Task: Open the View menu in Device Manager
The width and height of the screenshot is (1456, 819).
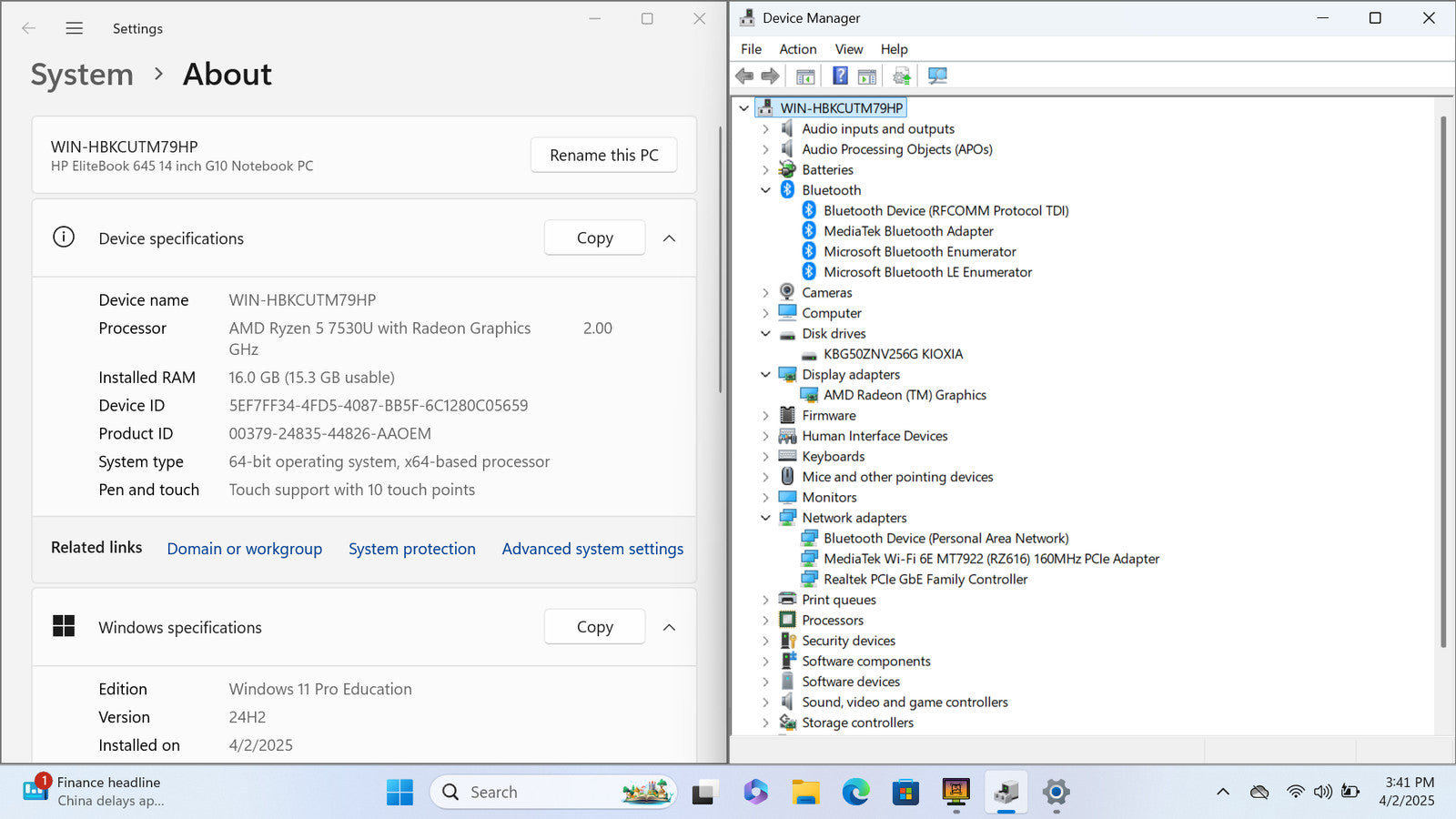Action: (848, 49)
